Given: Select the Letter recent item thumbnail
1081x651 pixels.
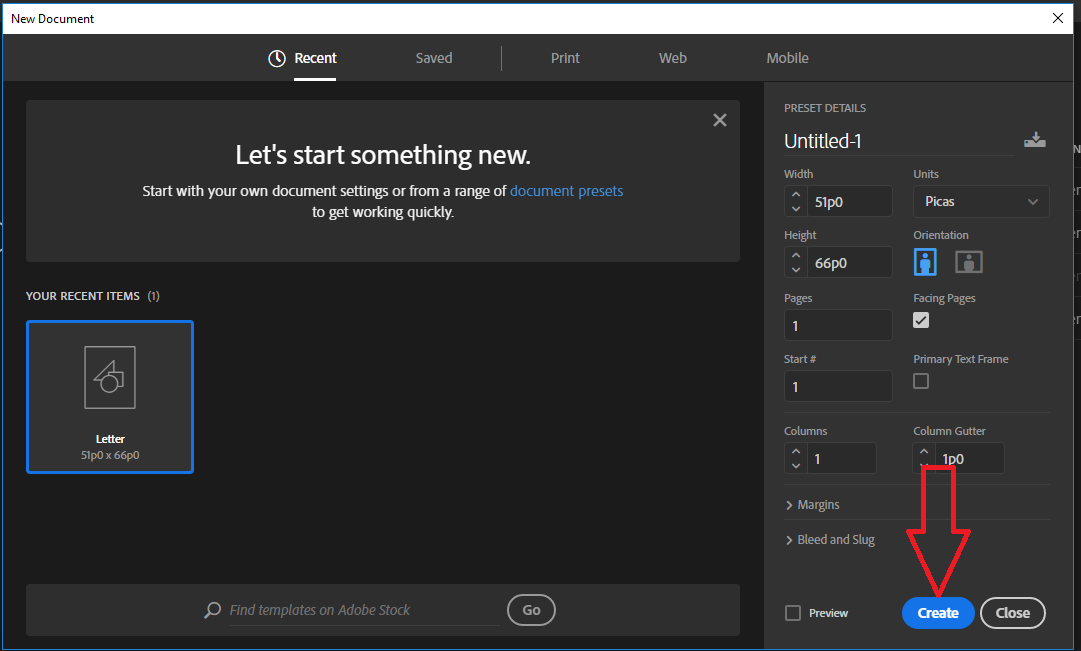Looking at the screenshot, I should (x=110, y=397).
